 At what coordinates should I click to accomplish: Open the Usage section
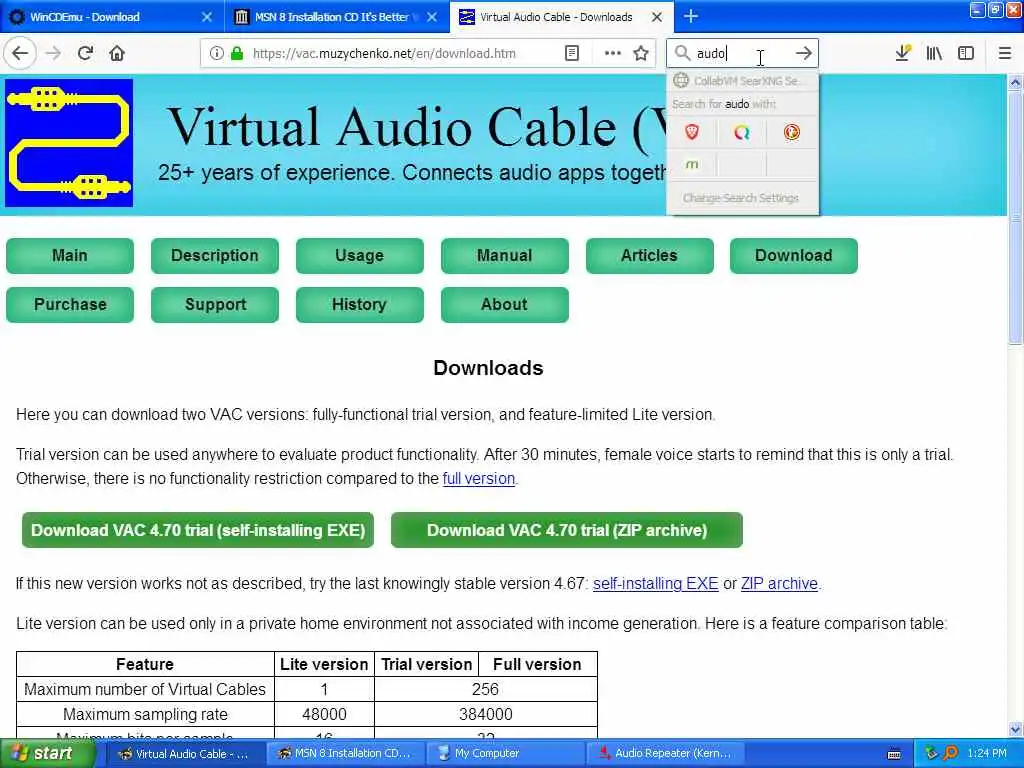pos(360,255)
